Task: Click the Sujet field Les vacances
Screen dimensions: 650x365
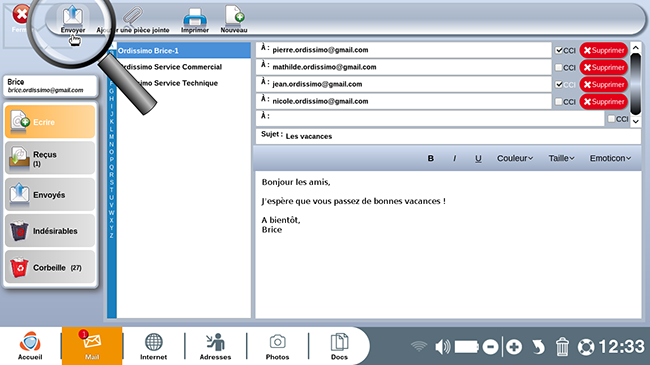Action: click(448, 136)
